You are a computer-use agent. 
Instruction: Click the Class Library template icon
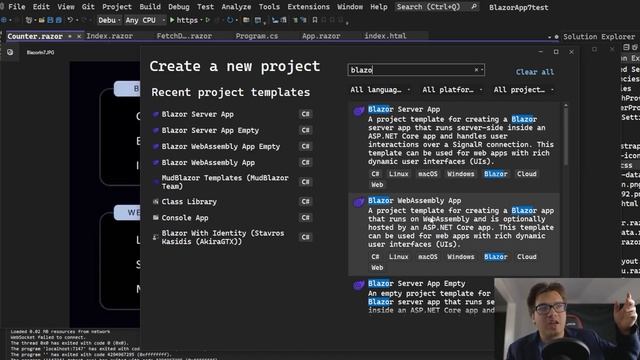click(x=156, y=202)
